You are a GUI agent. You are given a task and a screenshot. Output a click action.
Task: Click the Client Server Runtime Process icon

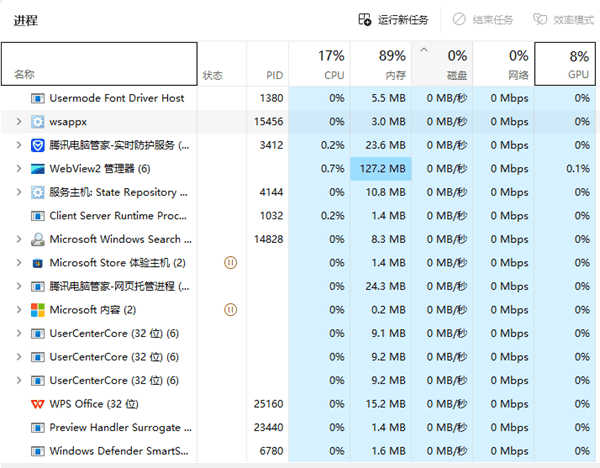tap(38, 216)
